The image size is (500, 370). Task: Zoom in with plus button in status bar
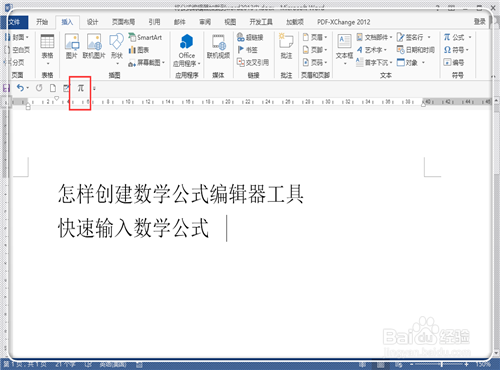(466, 365)
